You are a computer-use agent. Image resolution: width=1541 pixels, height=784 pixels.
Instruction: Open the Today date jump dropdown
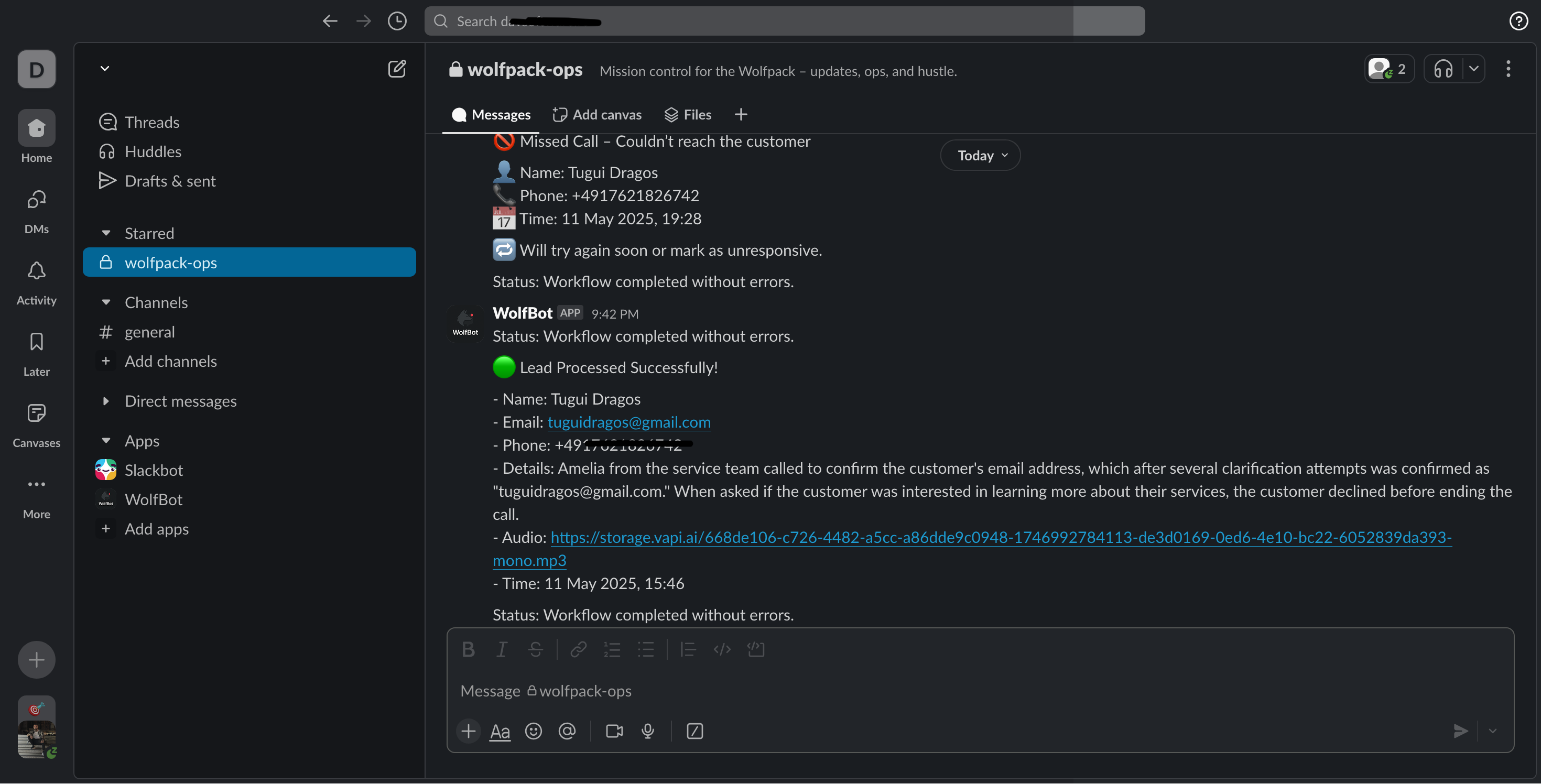click(x=981, y=156)
